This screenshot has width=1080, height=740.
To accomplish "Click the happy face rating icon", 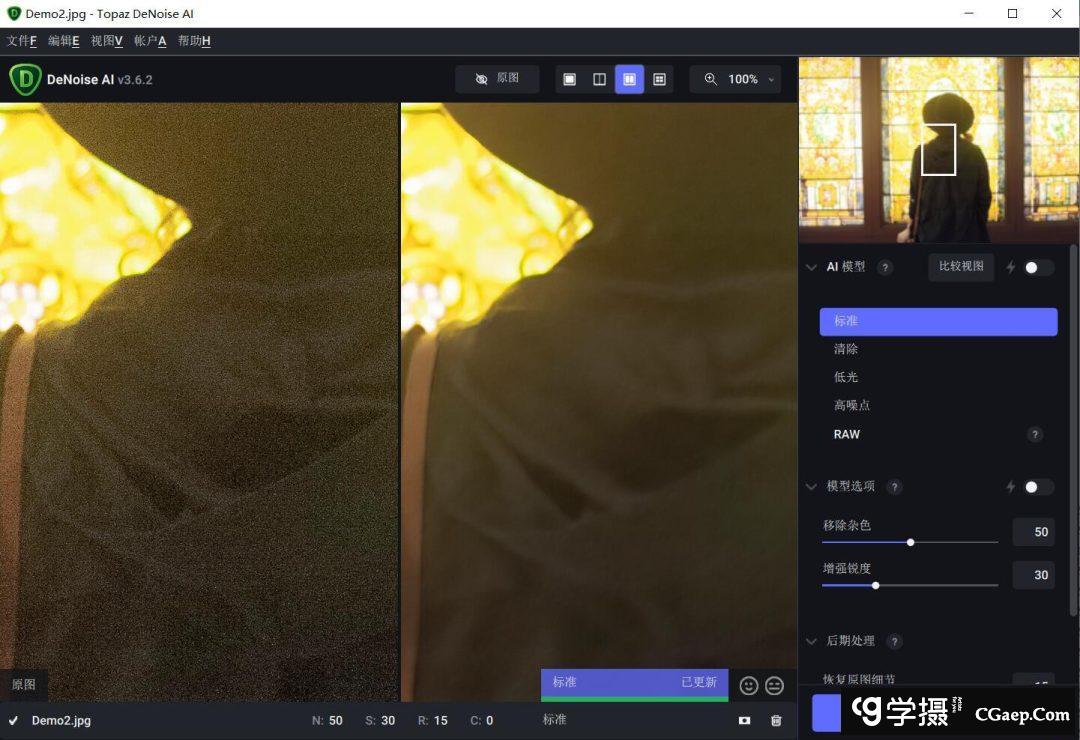I will tap(749, 685).
